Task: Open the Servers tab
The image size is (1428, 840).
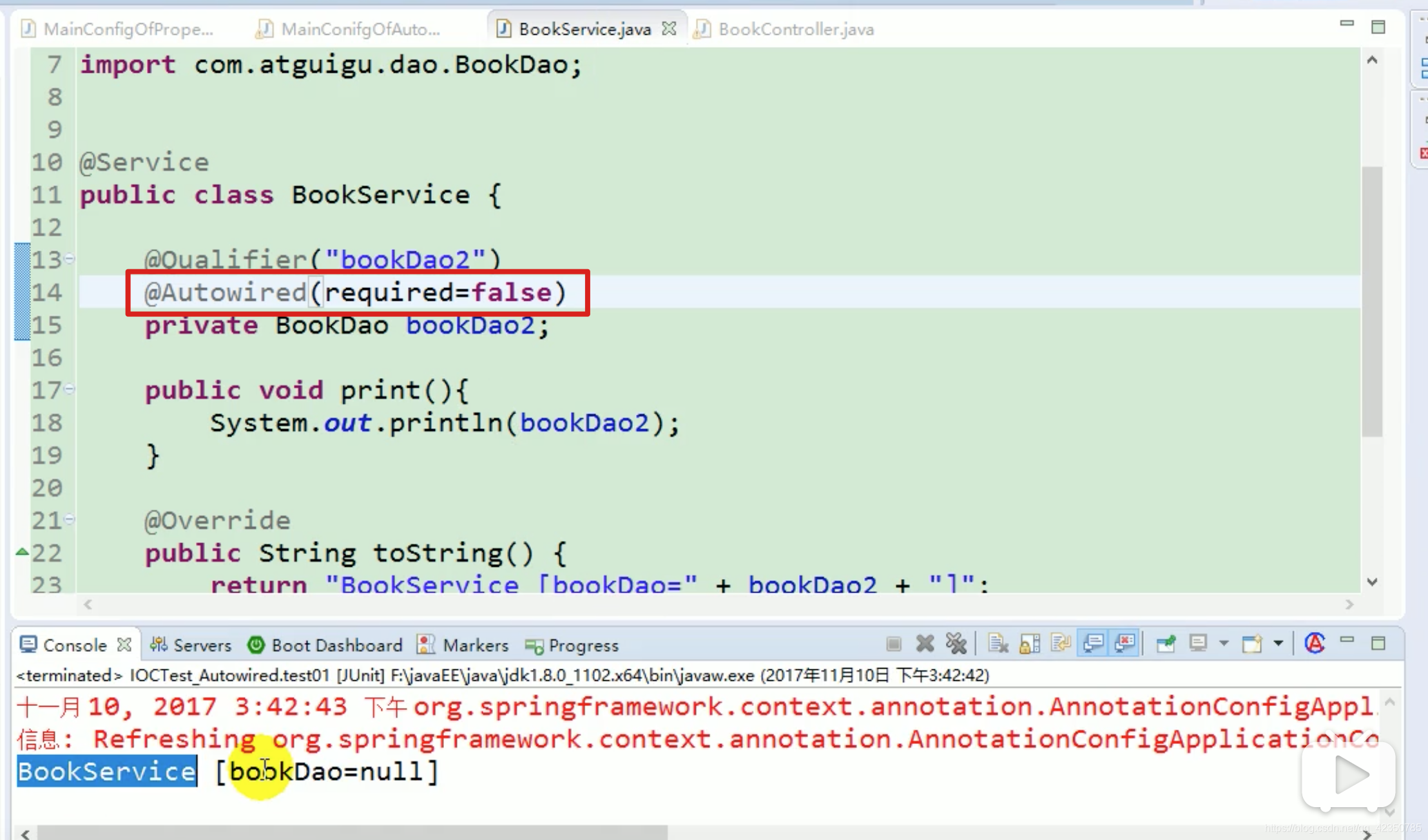Action: point(191,644)
